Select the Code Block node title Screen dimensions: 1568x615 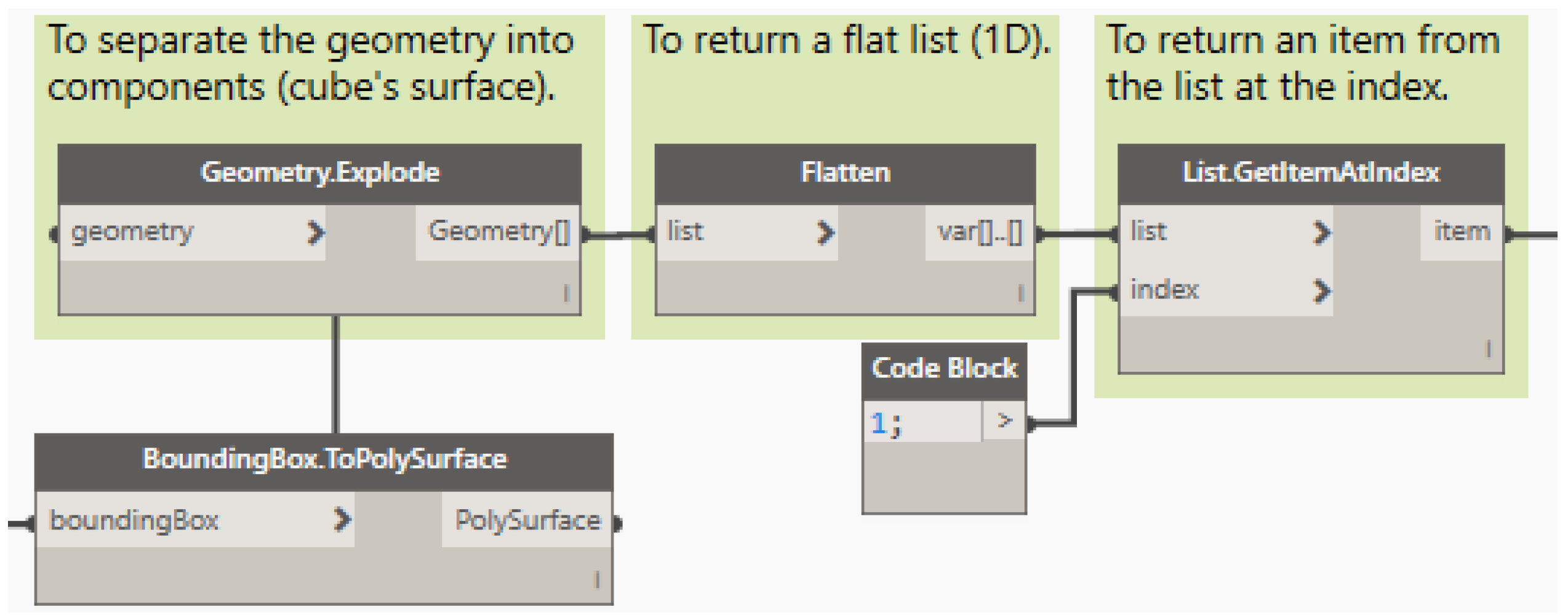944,369
